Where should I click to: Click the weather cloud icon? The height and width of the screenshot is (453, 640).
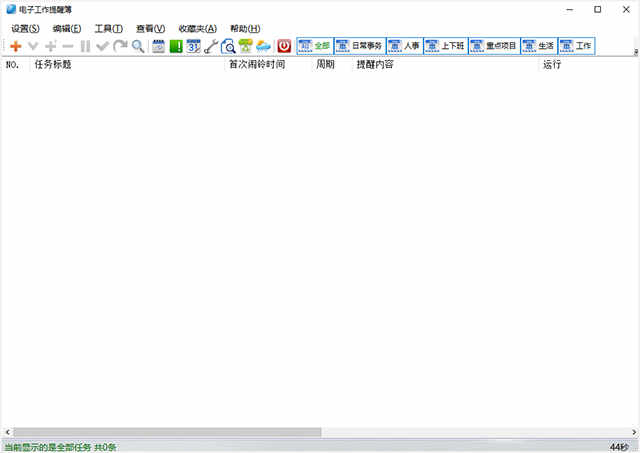tap(263, 46)
